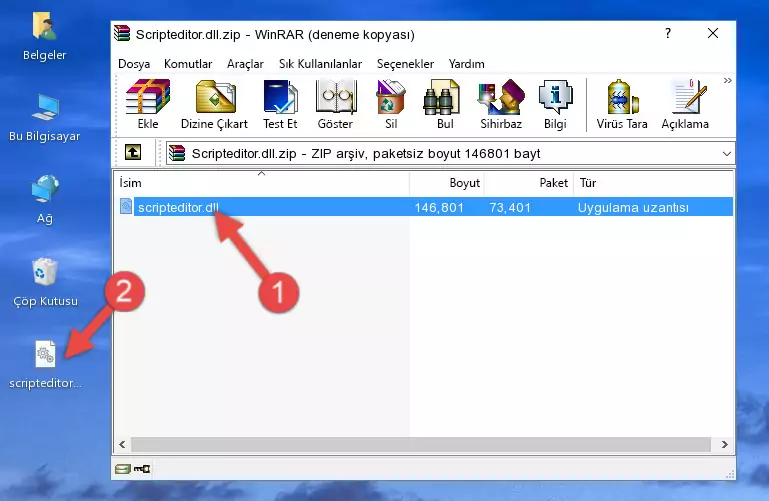Expand the hidden toolbar buttons chevron

click(x=727, y=80)
